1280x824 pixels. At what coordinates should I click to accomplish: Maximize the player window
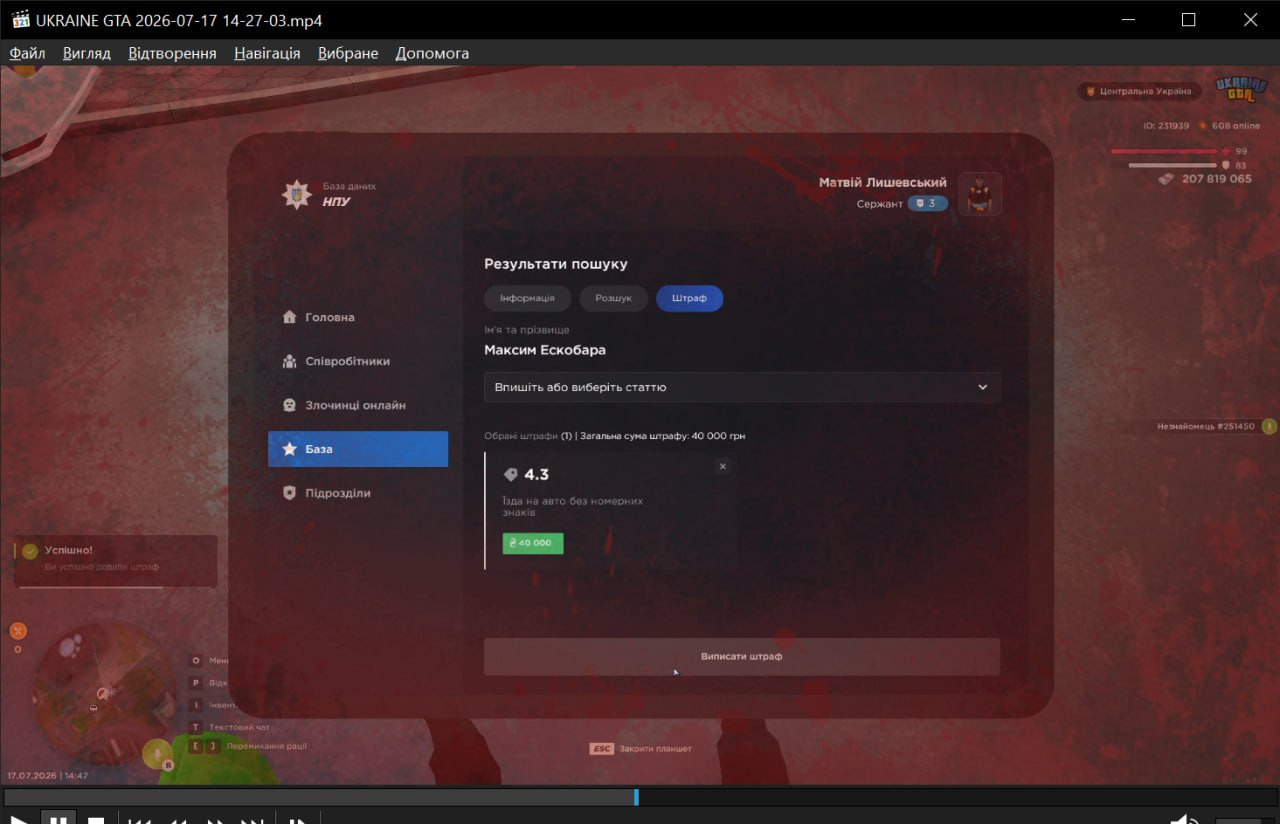[1188, 20]
